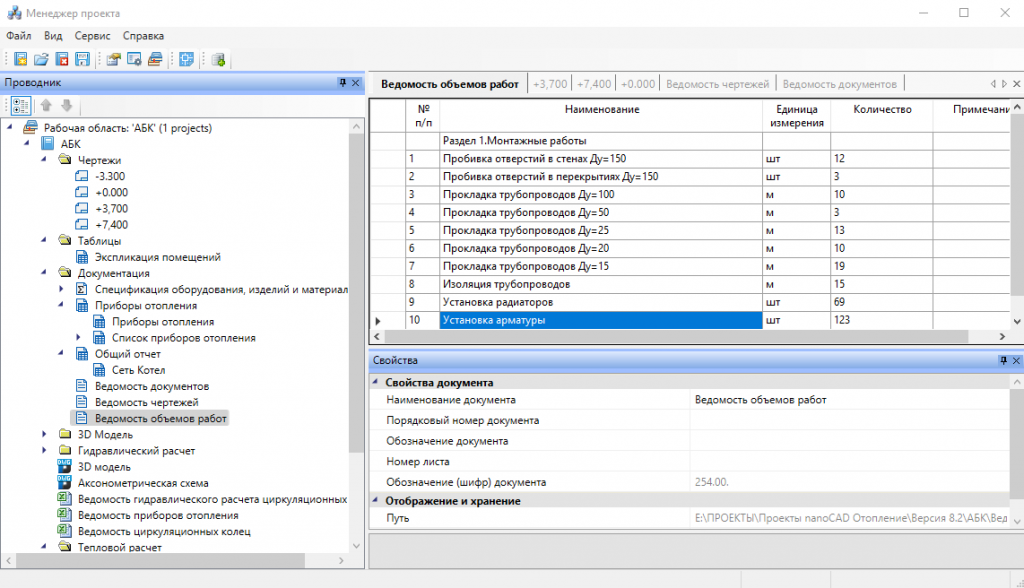The width and height of the screenshot is (1024, 588).
Task: Collapse the АБК project node
Action: [27, 143]
